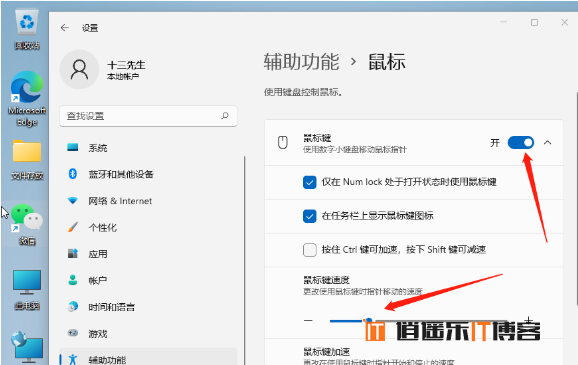Open the 游戏 settings category
Viewport: 578px width, 365px height.
[x=148, y=333]
